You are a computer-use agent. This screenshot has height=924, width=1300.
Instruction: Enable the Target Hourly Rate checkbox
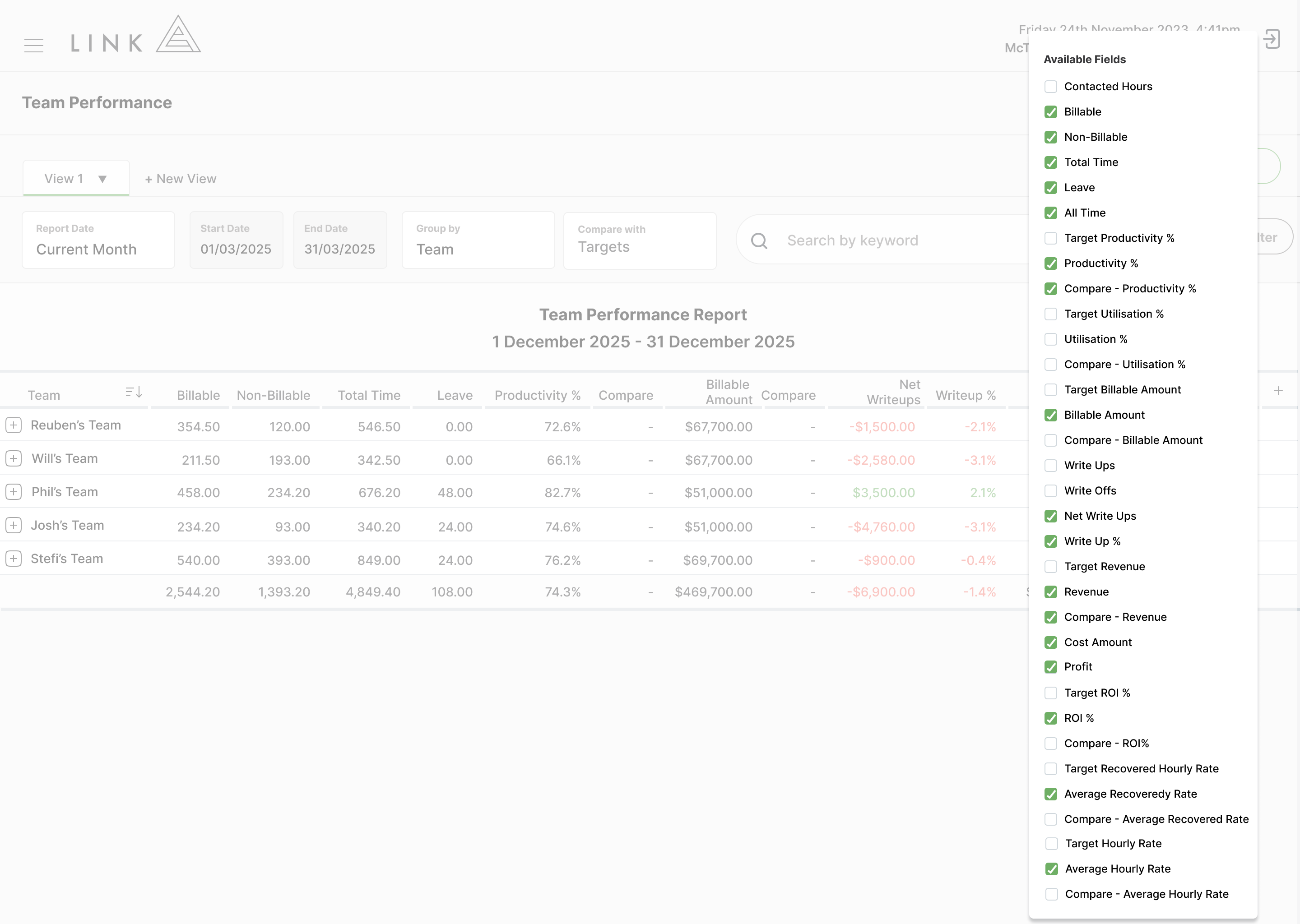(x=1052, y=844)
